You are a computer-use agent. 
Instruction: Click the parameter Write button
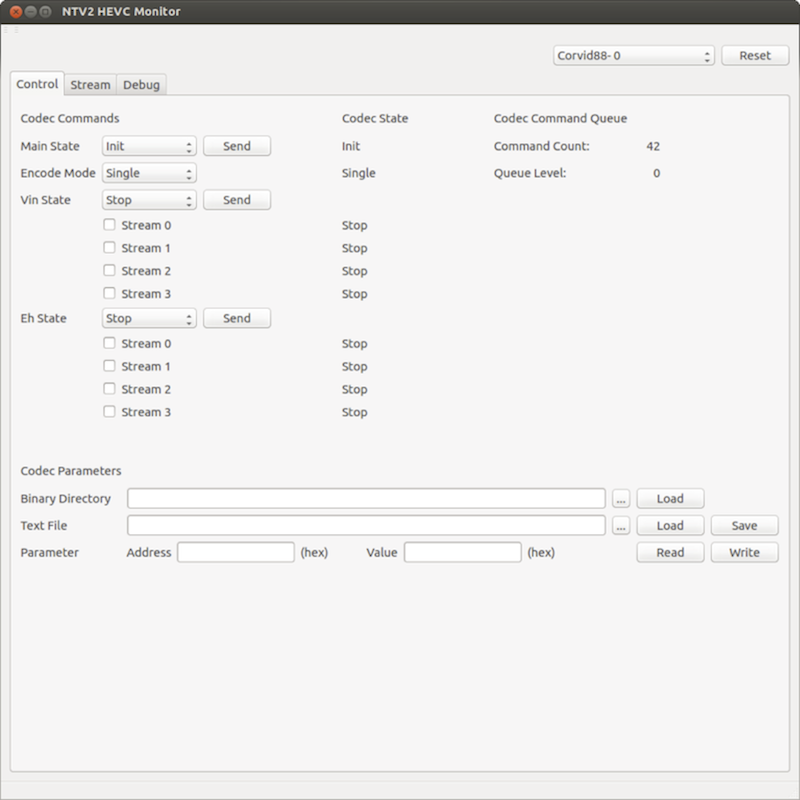coord(744,553)
